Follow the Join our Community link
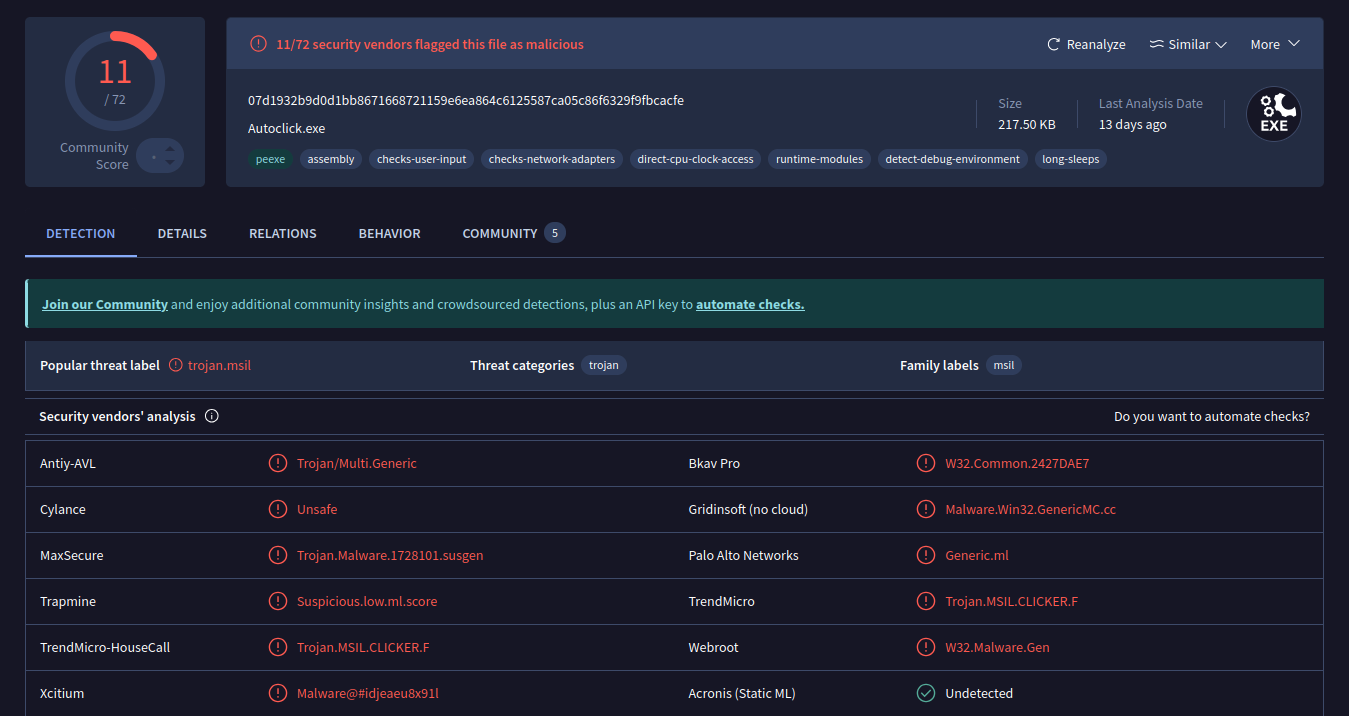The width and height of the screenshot is (1349, 716). 105,304
